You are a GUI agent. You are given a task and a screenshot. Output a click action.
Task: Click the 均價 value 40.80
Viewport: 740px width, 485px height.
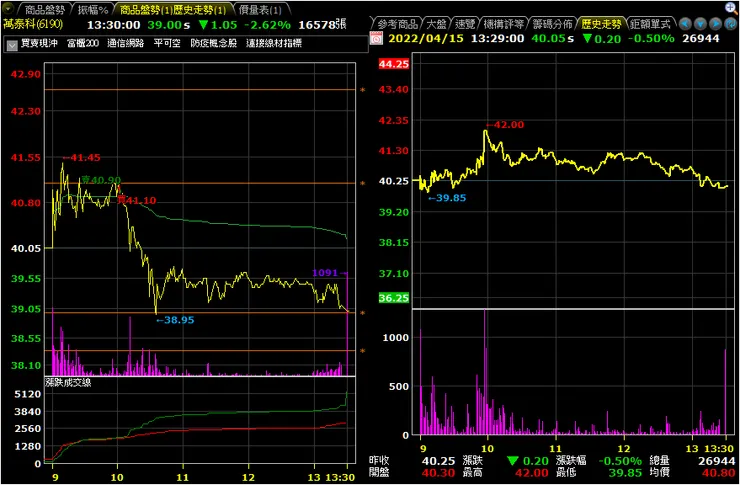[719, 473]
